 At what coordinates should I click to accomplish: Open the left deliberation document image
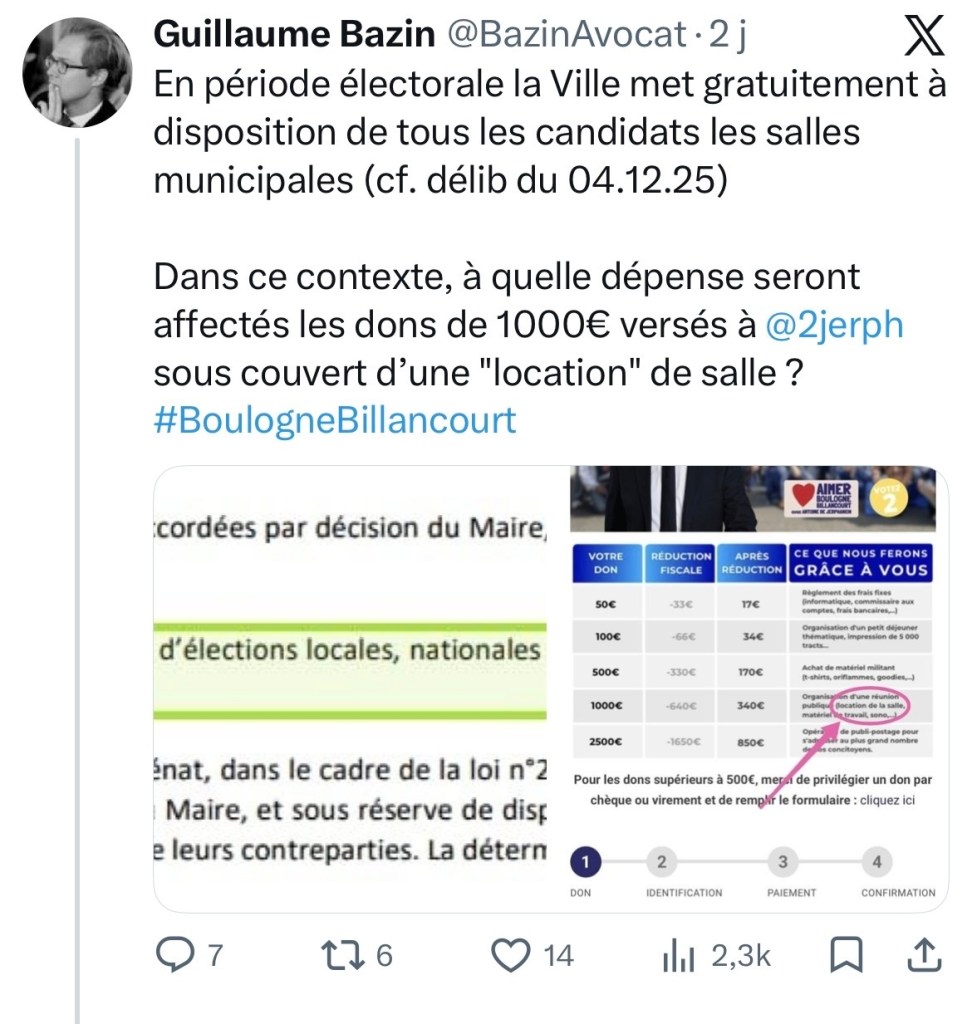(x=353, y=688)
